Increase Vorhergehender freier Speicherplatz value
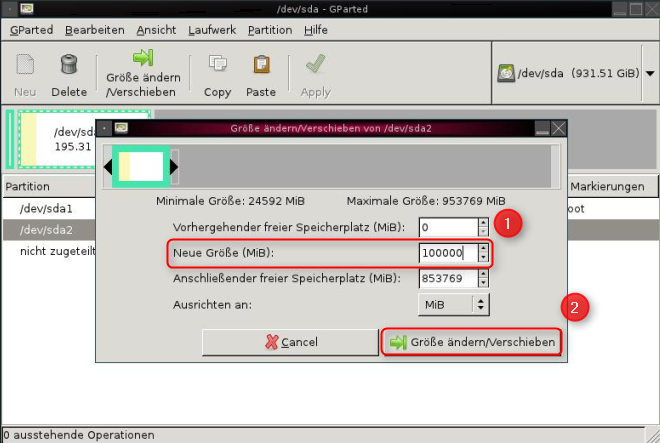This screenshot has height=443, width=660. pos(483,223)
